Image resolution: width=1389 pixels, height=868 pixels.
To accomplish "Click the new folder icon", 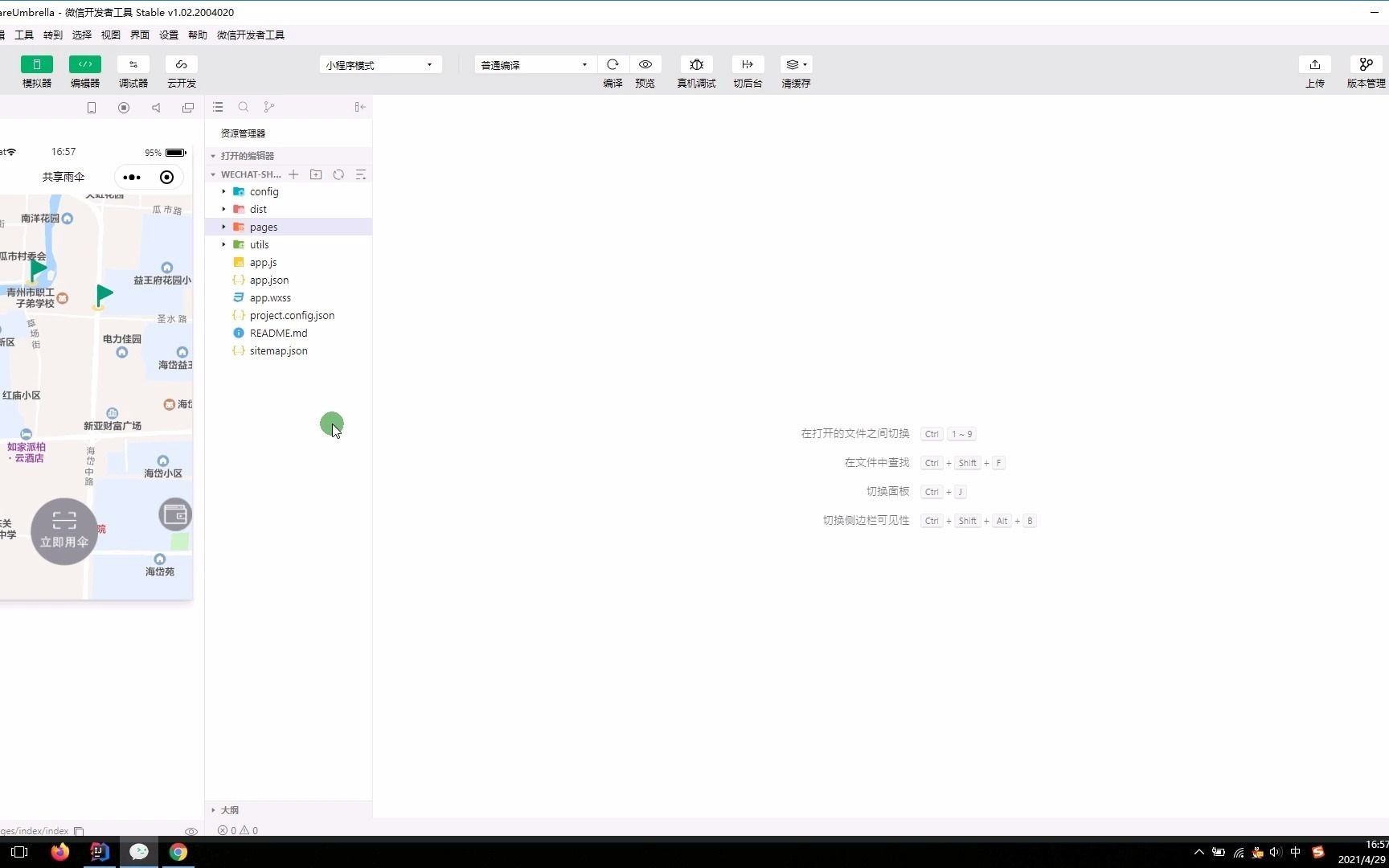I will point(316,174).
